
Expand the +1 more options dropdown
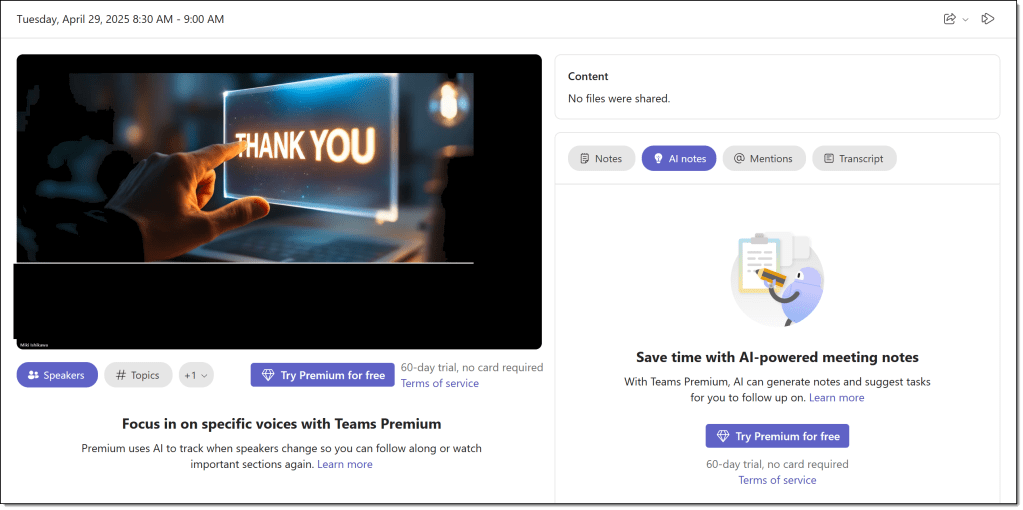tap(196, 375)
